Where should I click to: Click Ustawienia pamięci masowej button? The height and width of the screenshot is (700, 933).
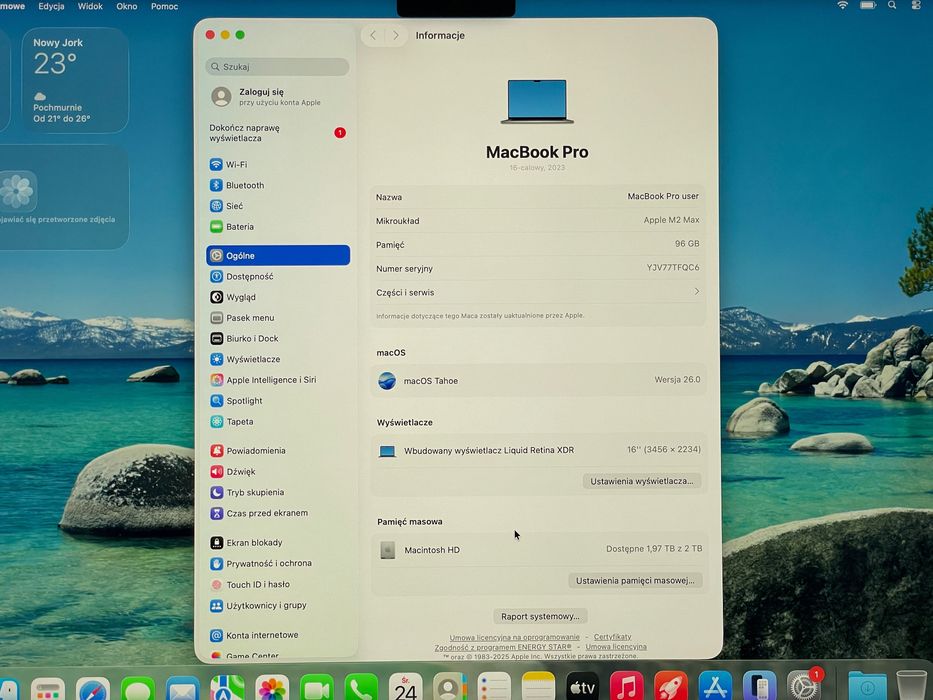(635, 580)
